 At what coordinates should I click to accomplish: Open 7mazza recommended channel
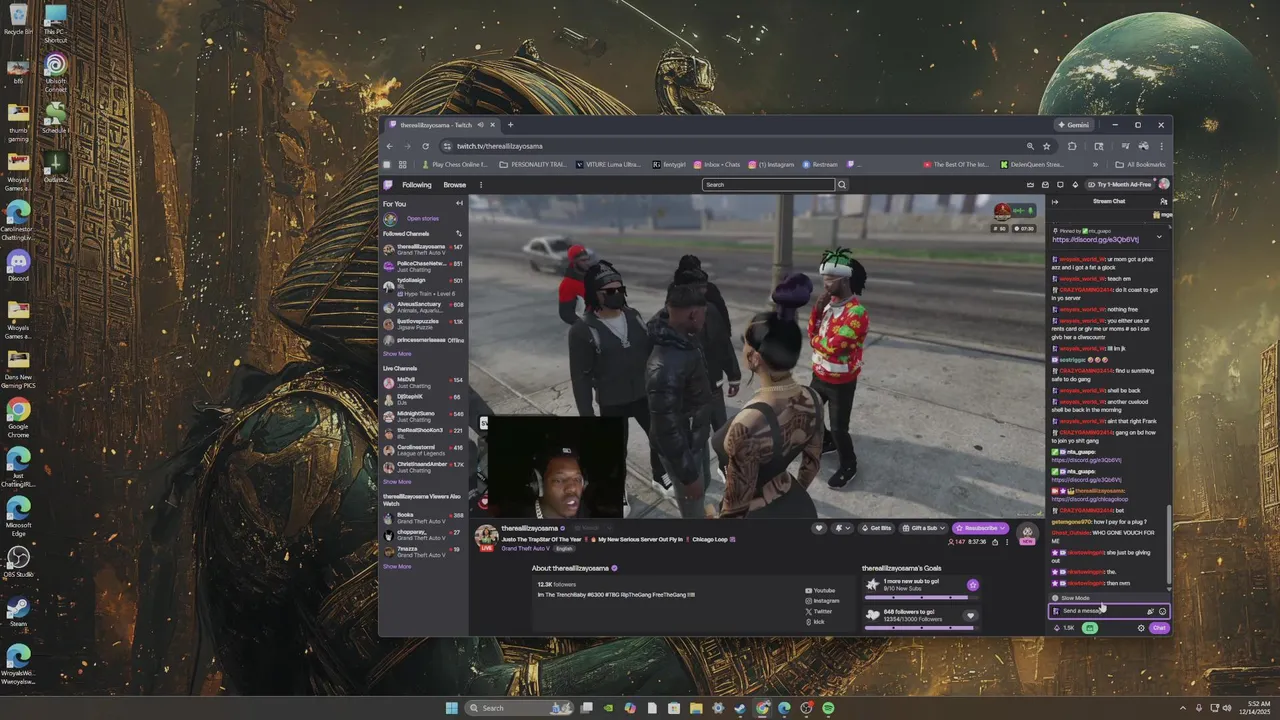pos(423,551)
